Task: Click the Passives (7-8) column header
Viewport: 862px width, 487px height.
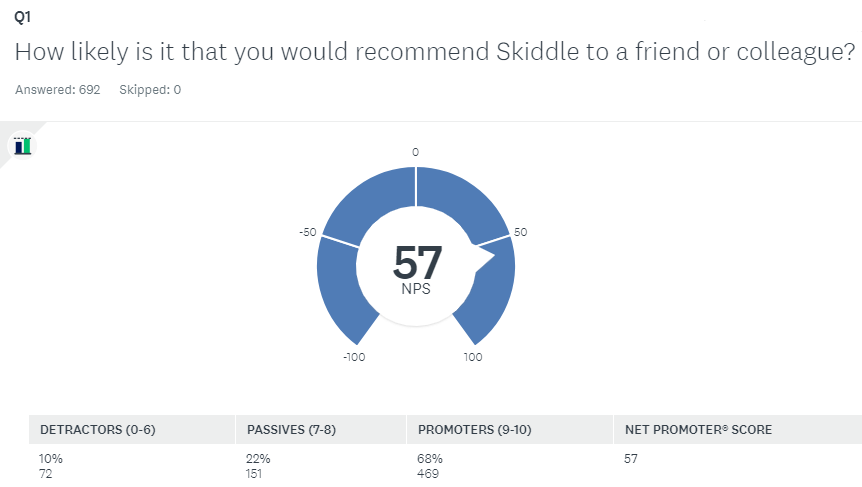Action: click(x=284, y=430)
